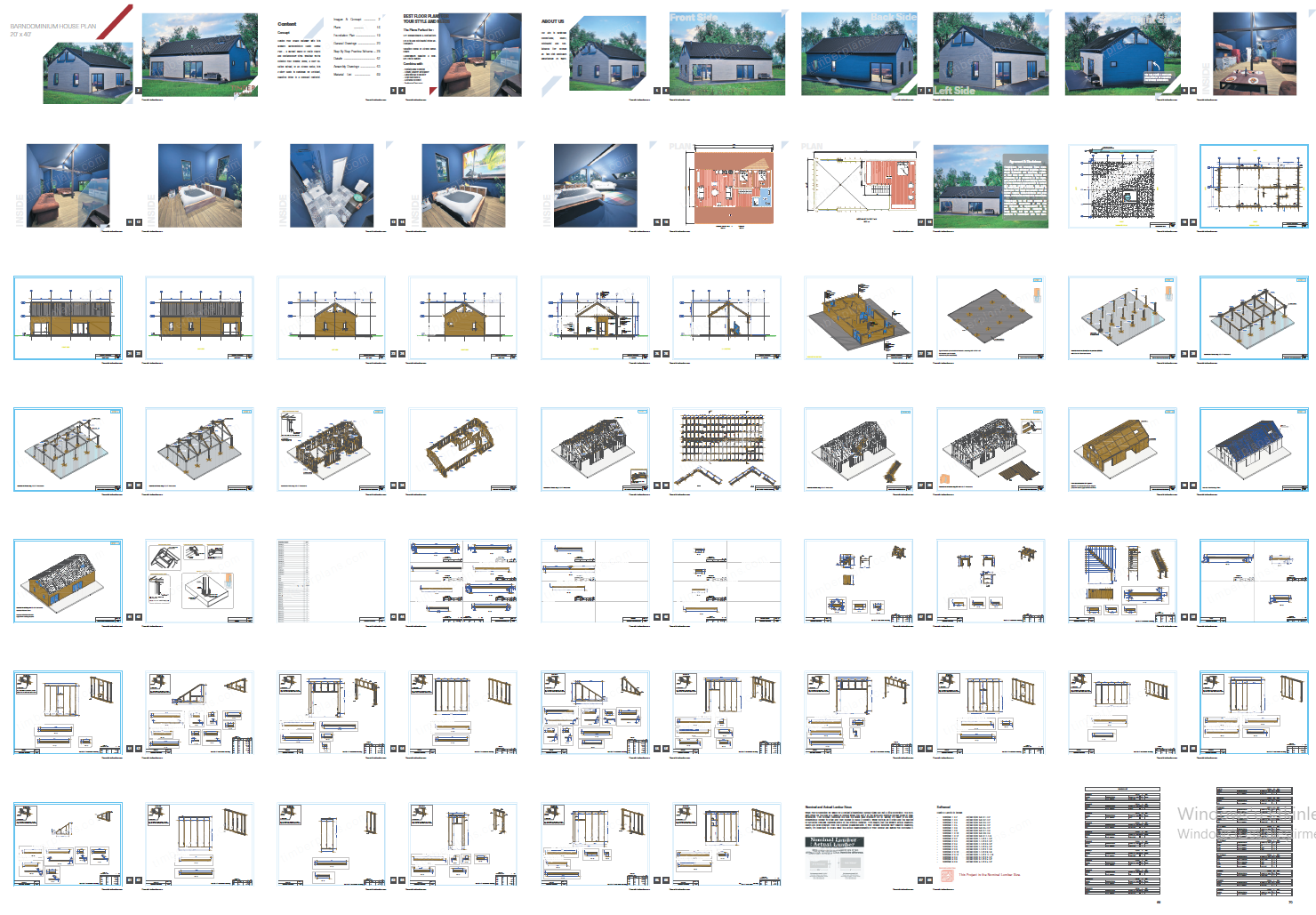Image resolution: width=1316 pixels, height=915 pixels.
Task: Select the staircase framing details page
Action: (x=1122, y=581)
